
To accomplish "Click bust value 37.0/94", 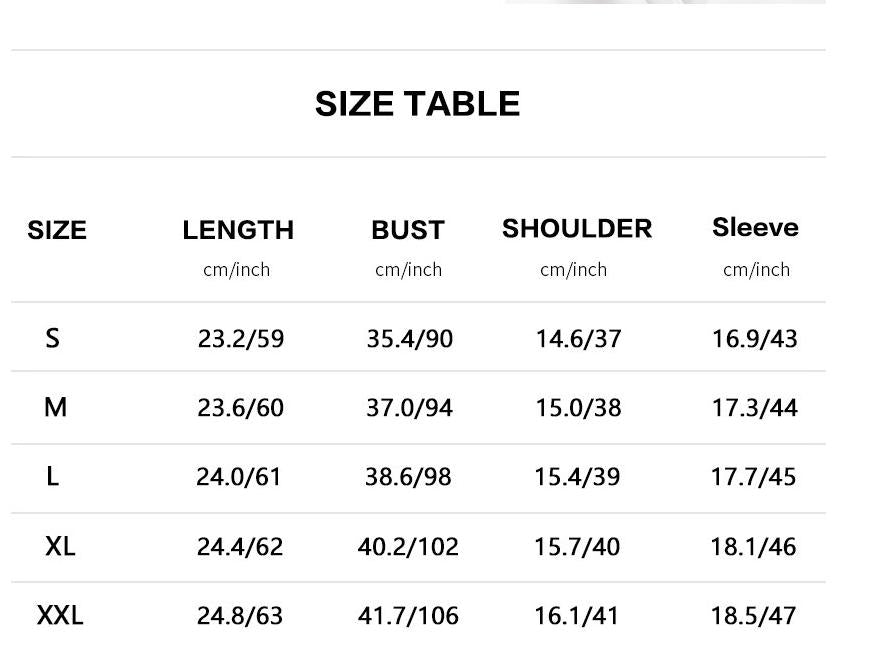I will point(409,408).
